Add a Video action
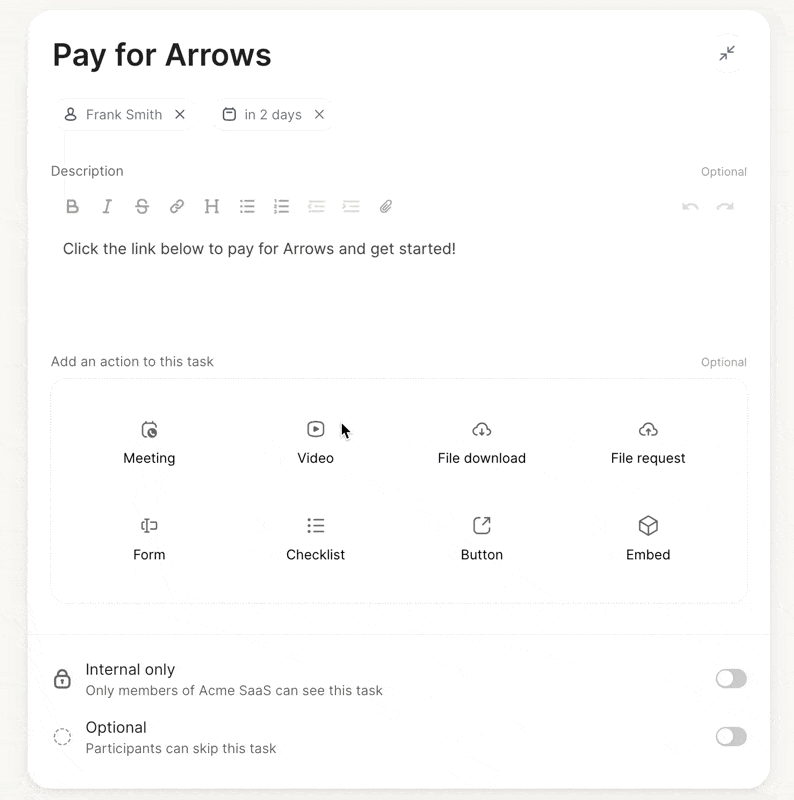 (315, 443)
